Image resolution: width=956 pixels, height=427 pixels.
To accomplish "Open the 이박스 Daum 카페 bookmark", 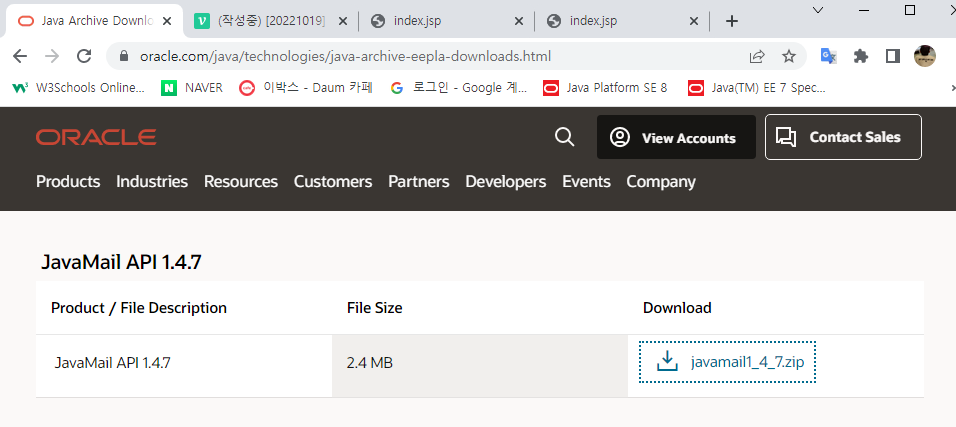I will 306,88.
